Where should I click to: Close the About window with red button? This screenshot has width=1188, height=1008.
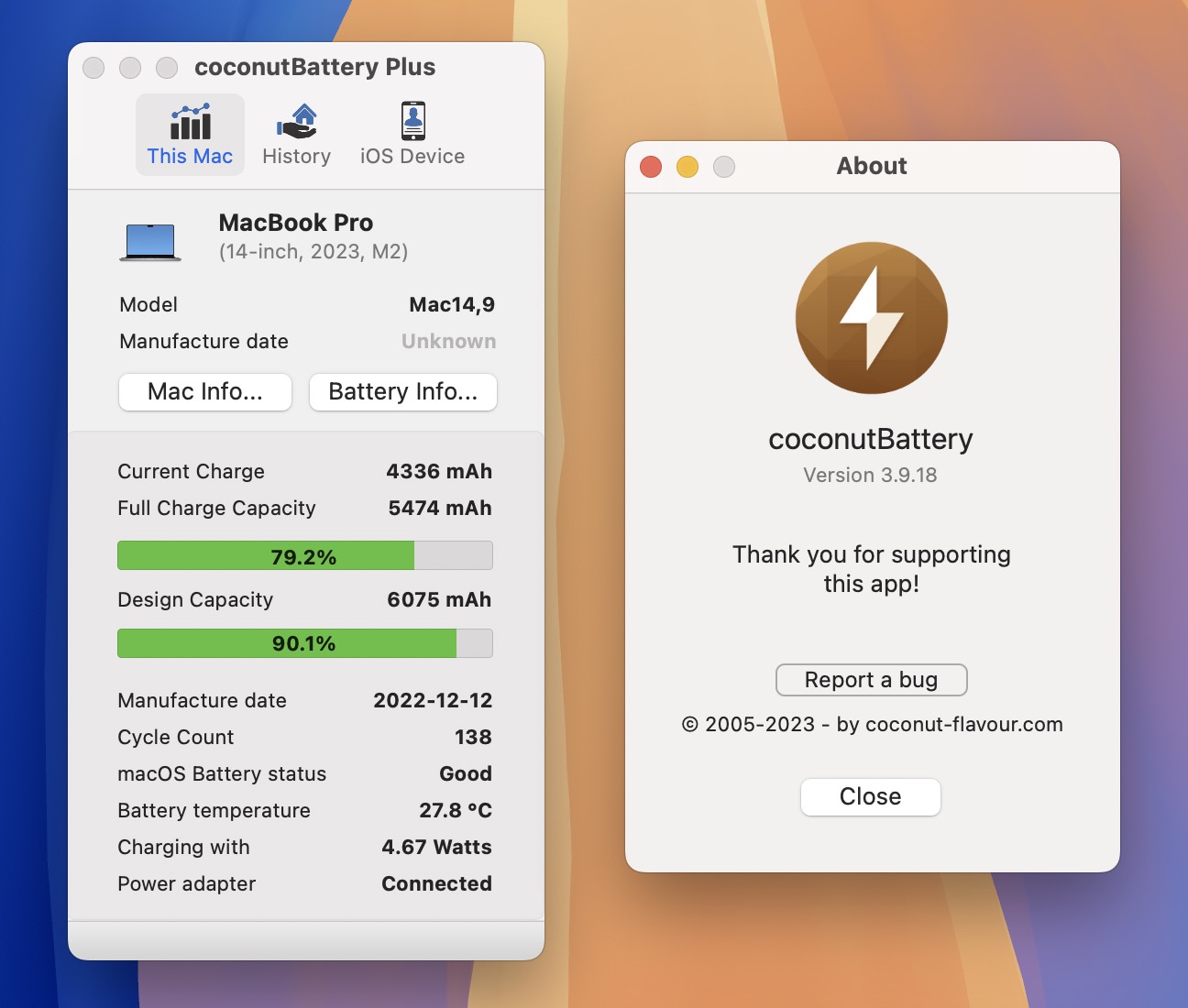tap(651, 167)
